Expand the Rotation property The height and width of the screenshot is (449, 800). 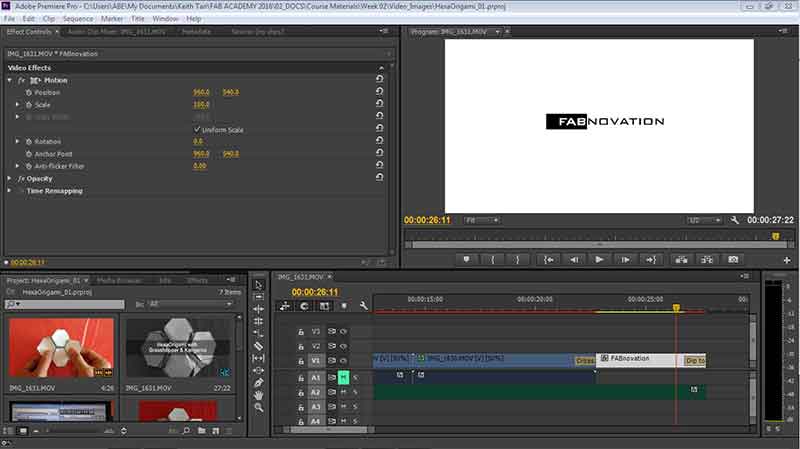[18, 141]
